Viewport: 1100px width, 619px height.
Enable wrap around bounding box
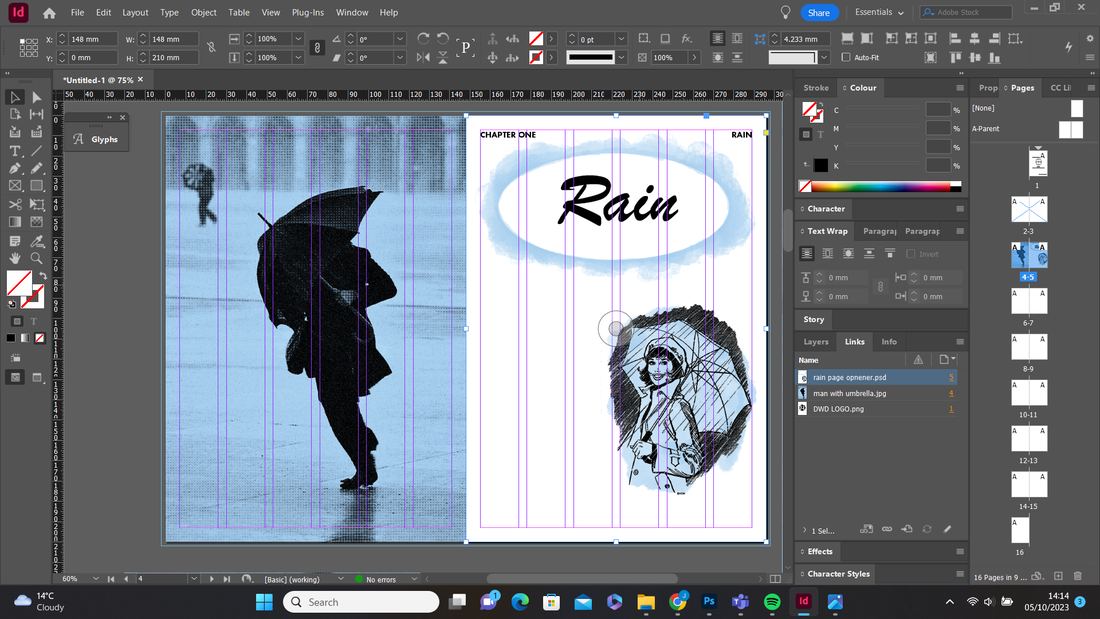point(828,254)
